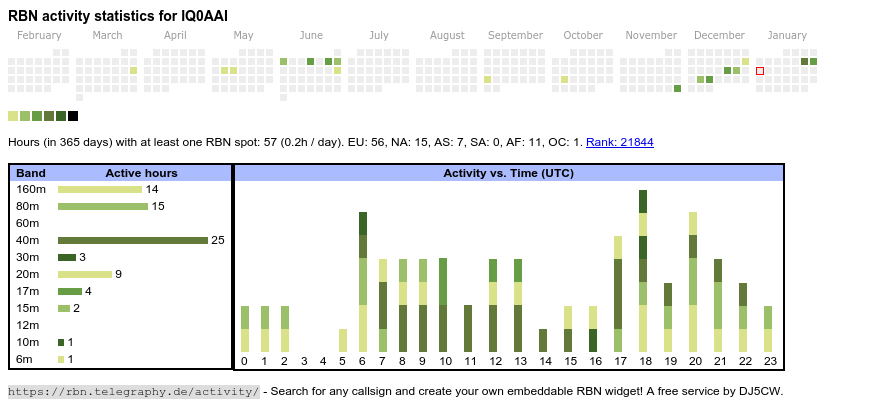Screen dimensions: 870x407
Task: Click the 'Activity vs. Time (UTC)' header
Action: (508, 173)
